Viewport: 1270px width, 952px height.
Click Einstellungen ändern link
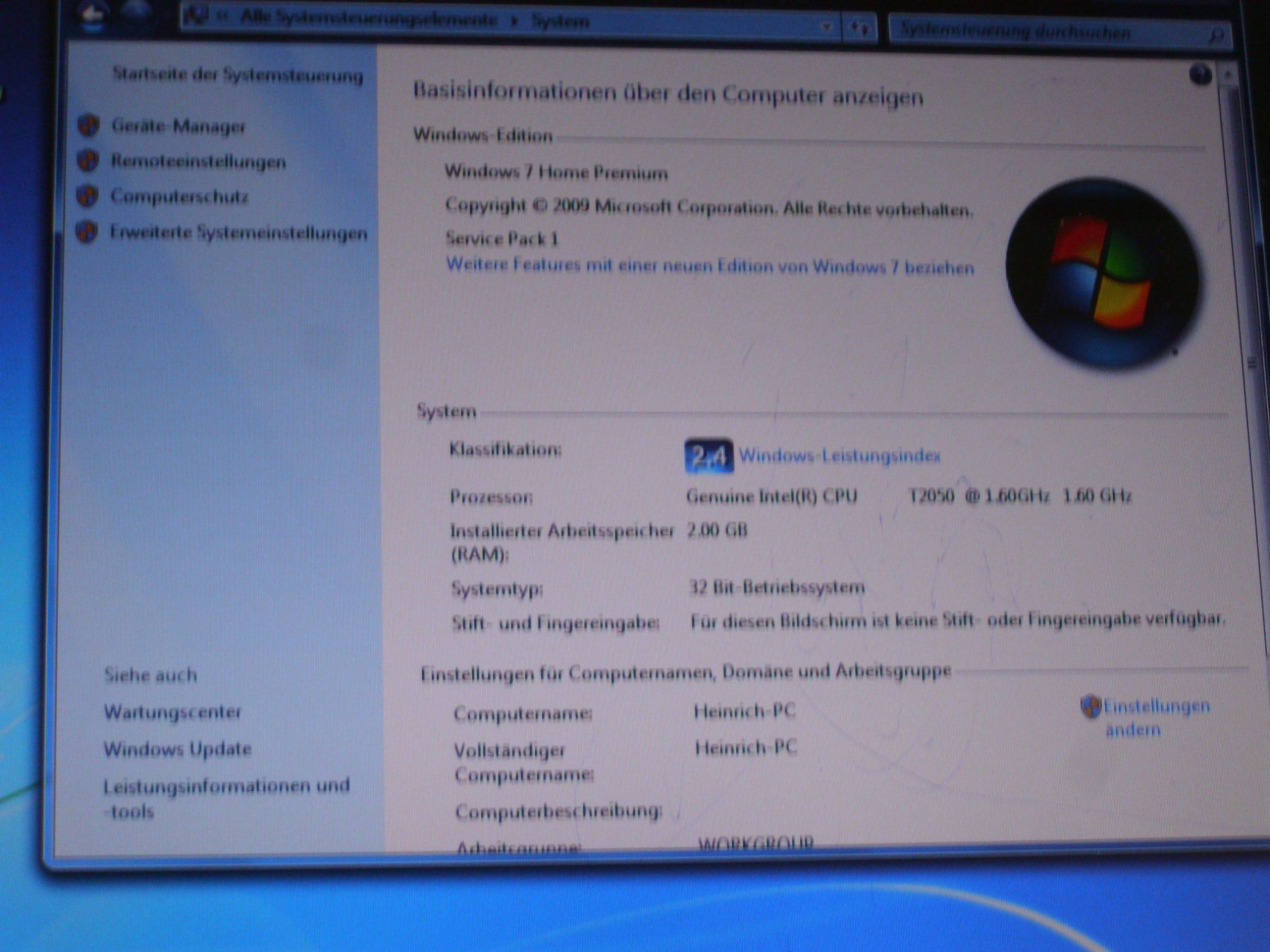[x=1156, y=717]
